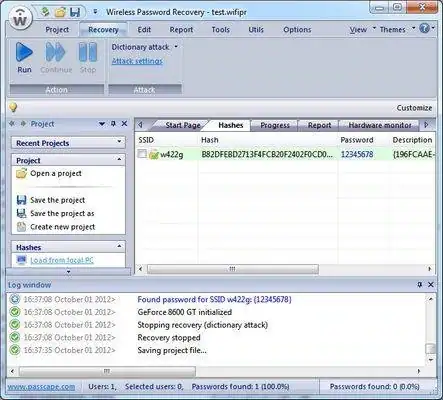Click the log window horizontal scrollbar

click(x=107, y=371)
